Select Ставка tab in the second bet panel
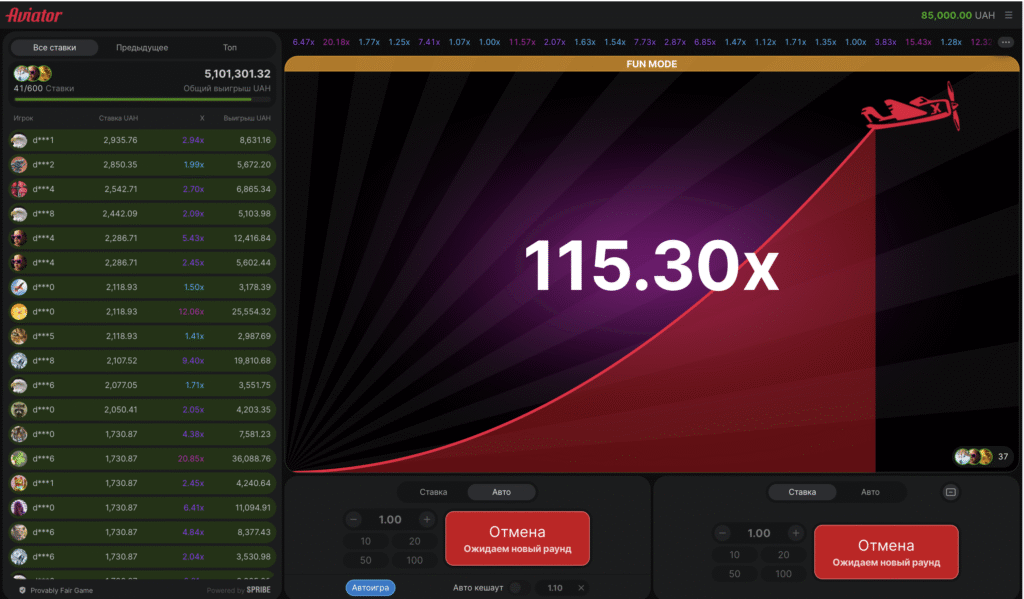Image resolution: width=1024 pixels, height=599 pixels. 802,492
